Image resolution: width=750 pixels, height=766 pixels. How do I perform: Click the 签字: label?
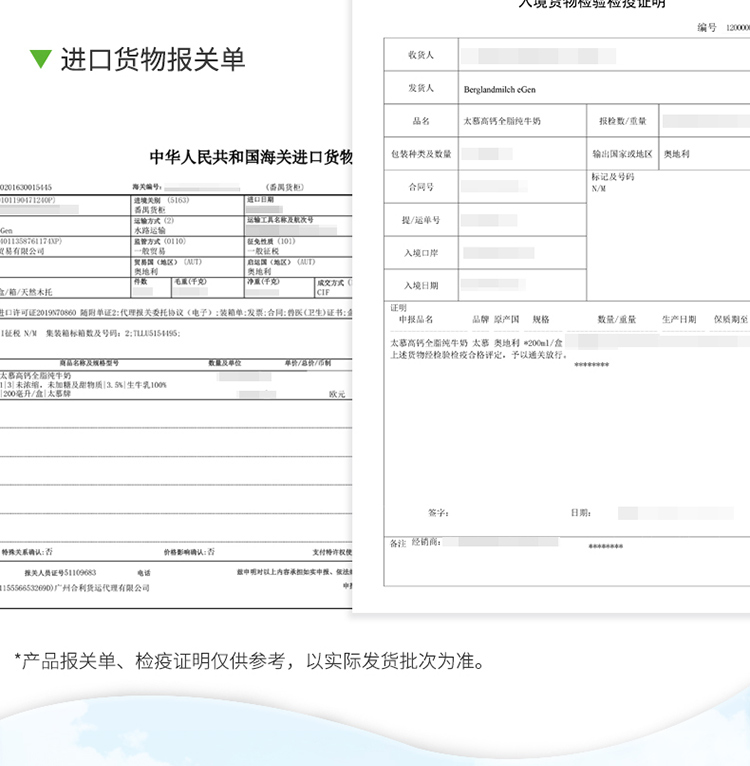(438, 513)
